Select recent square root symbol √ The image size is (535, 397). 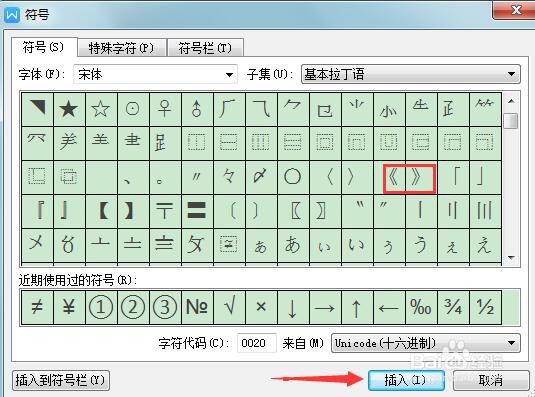(229, 307)
